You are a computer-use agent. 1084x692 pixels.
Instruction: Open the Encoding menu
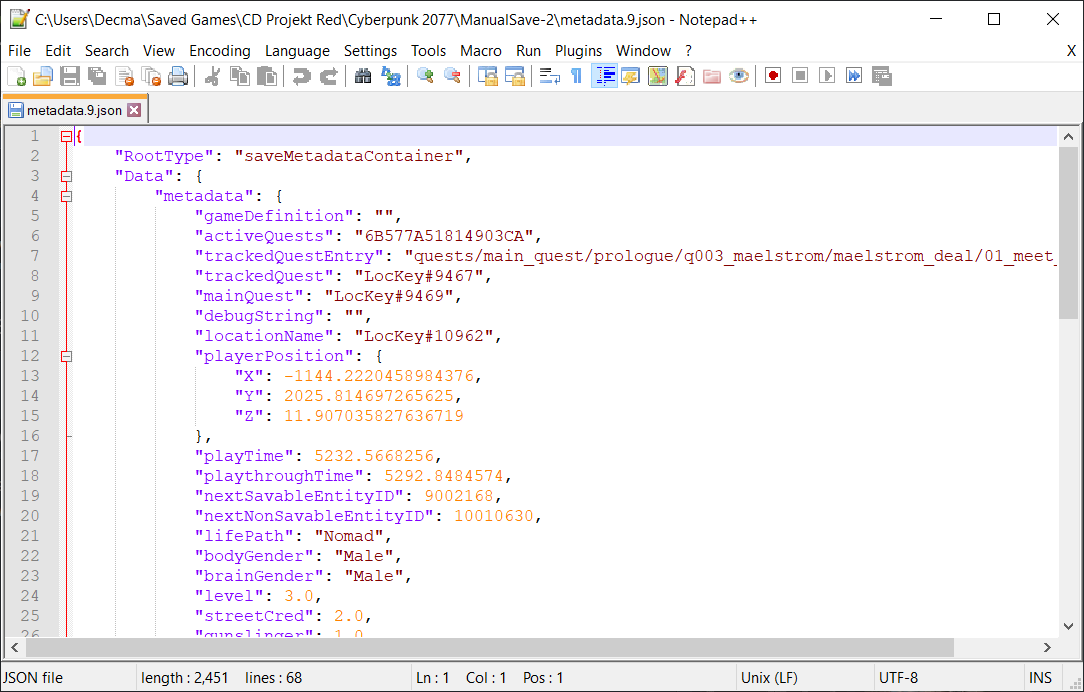pyautogui.click(x=219, y=50)
